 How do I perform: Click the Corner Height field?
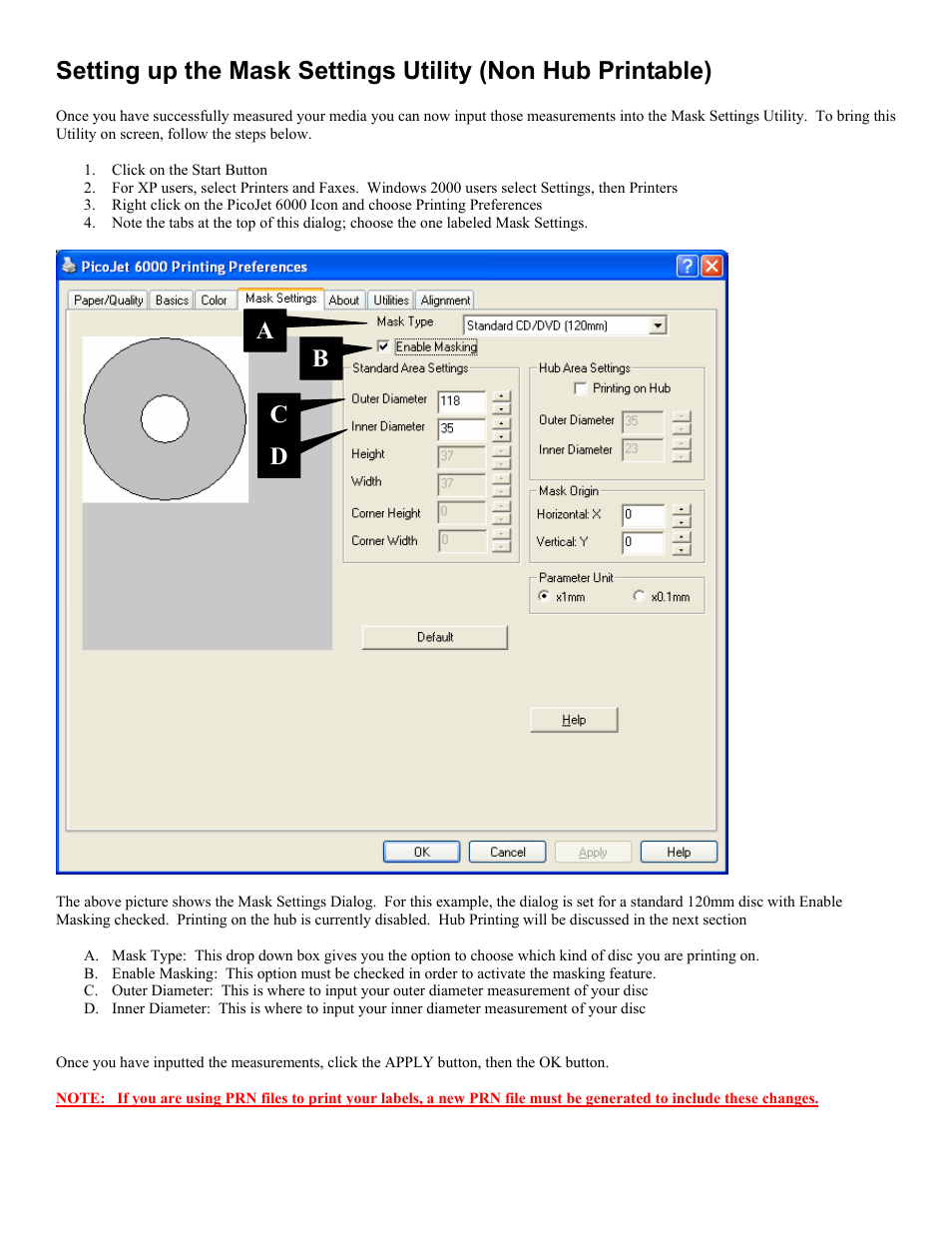coord(462,512)
